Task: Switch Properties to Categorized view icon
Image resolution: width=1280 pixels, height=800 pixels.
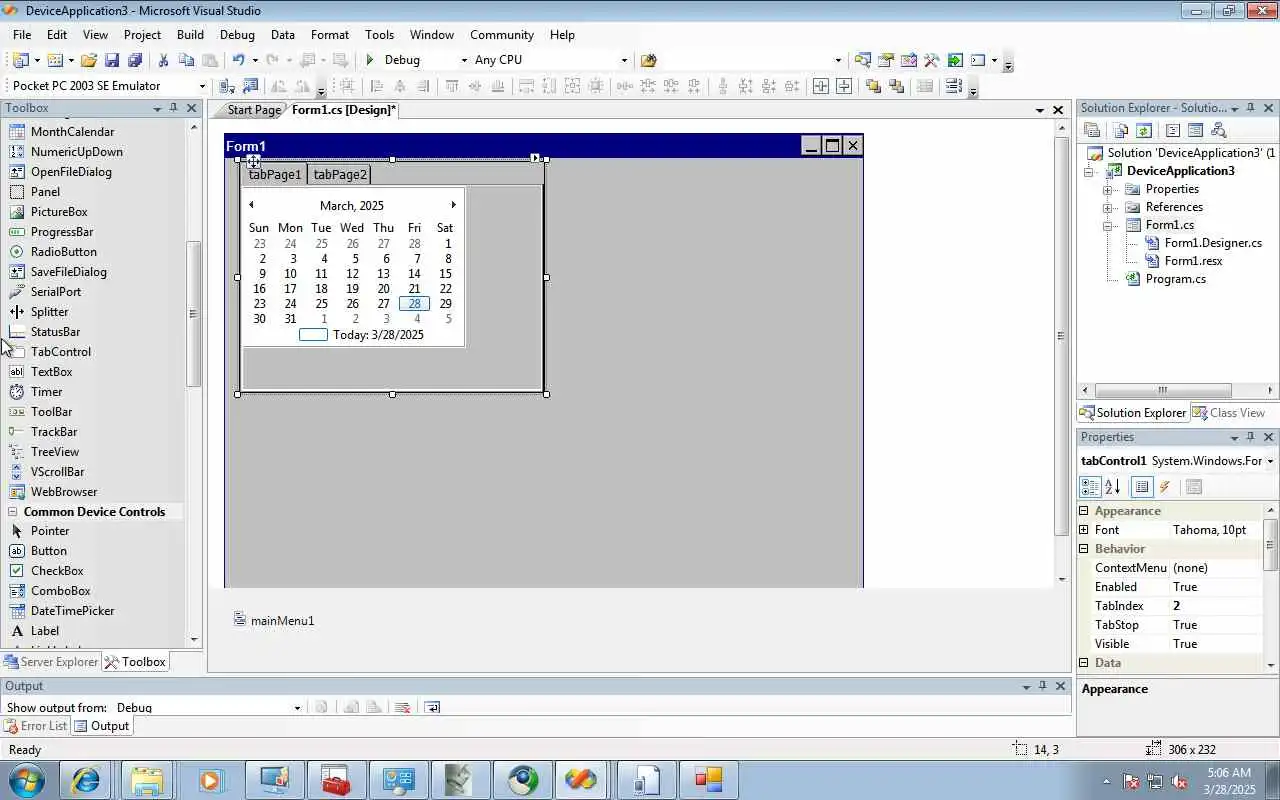Action: [1091, 487]
